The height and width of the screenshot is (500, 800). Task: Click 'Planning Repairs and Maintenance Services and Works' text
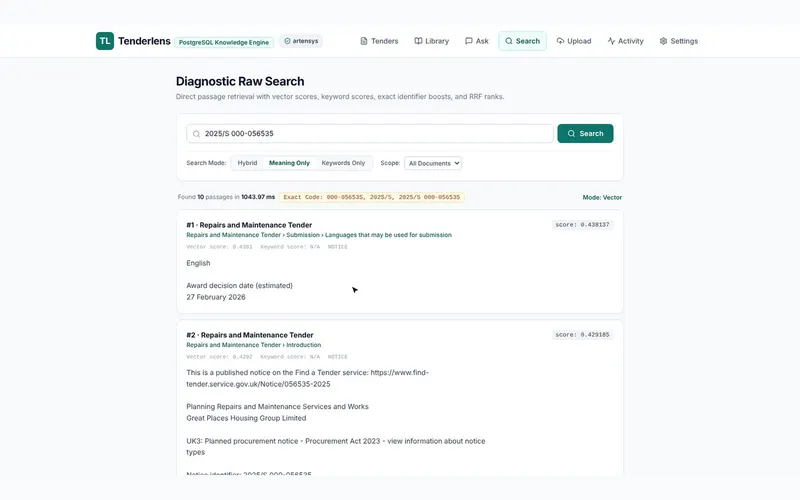278,407
